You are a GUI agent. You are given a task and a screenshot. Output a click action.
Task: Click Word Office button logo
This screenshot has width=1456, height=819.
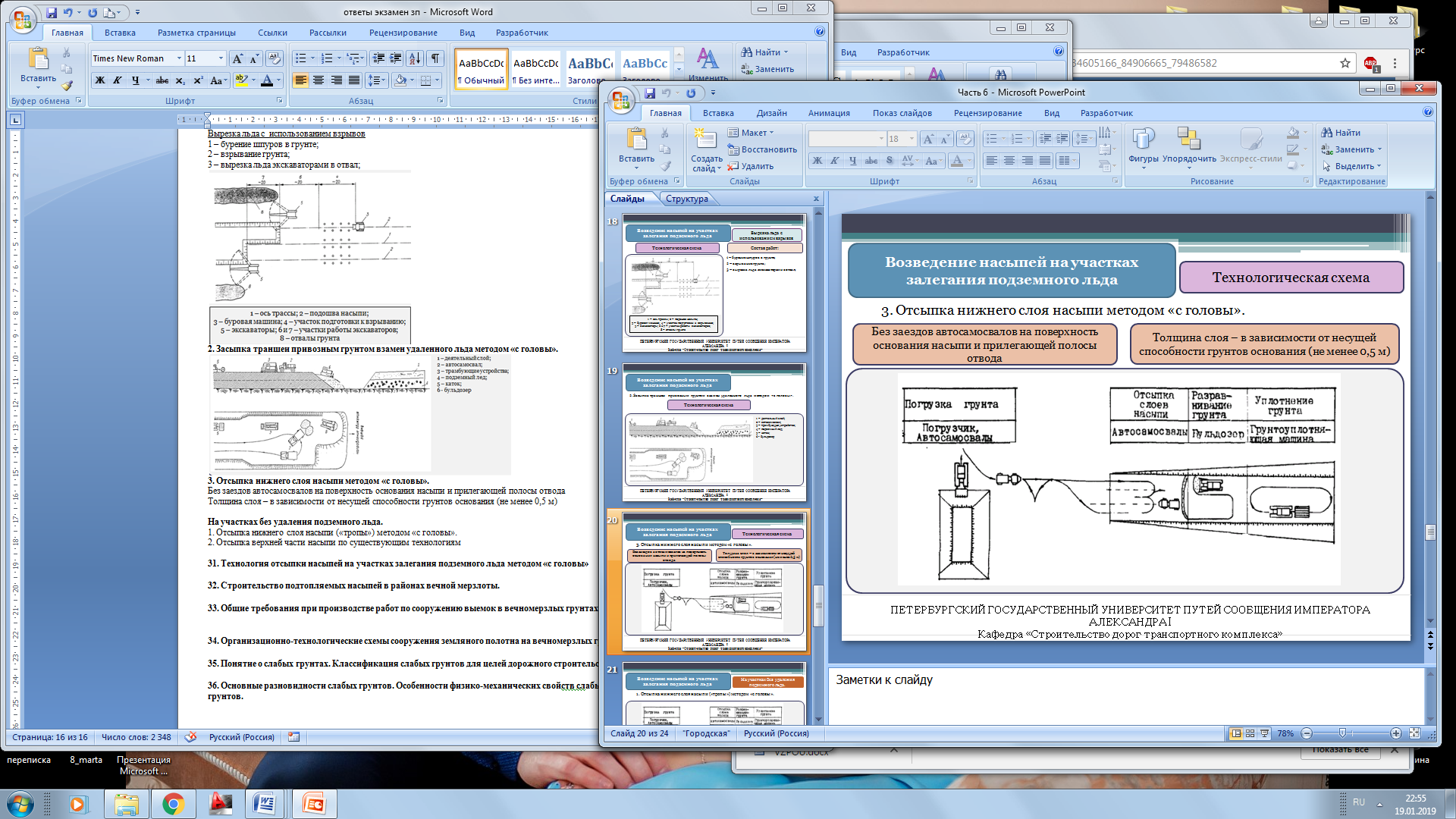(x=24, y=20)
